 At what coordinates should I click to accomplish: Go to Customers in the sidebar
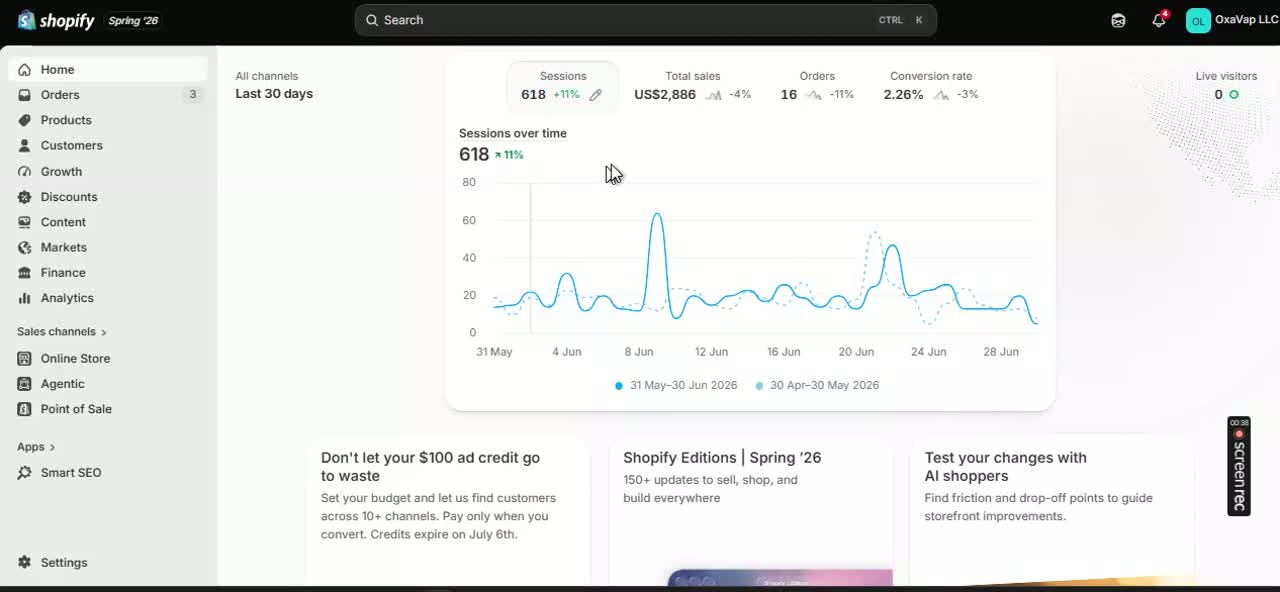(x=107, y=145)
